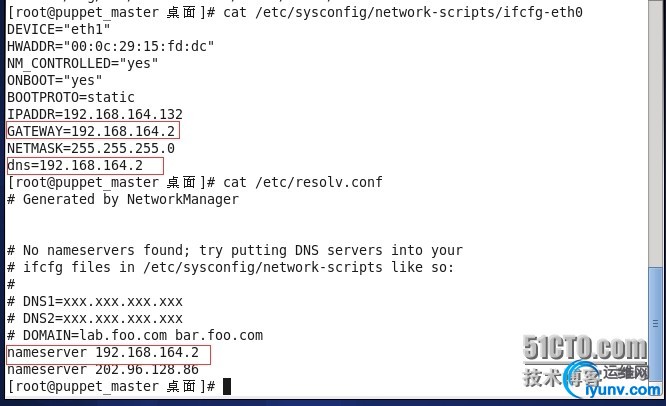Click the nameserver 202.96.128.86 line
Screen dimensions: 666x406
(x=103, y=369)
